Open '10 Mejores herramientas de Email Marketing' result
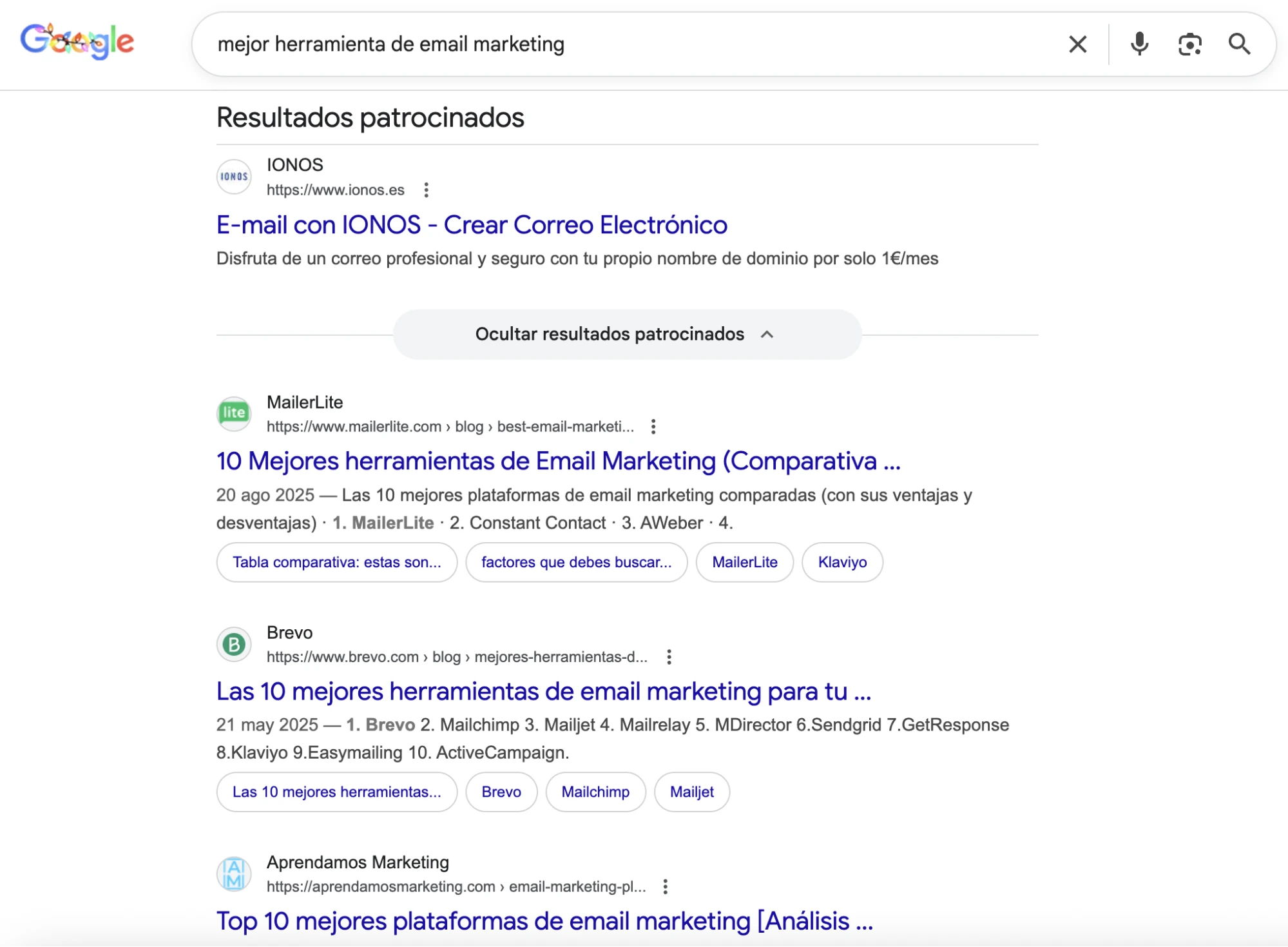Screen dimensions: 1288x947 (558, 462)
